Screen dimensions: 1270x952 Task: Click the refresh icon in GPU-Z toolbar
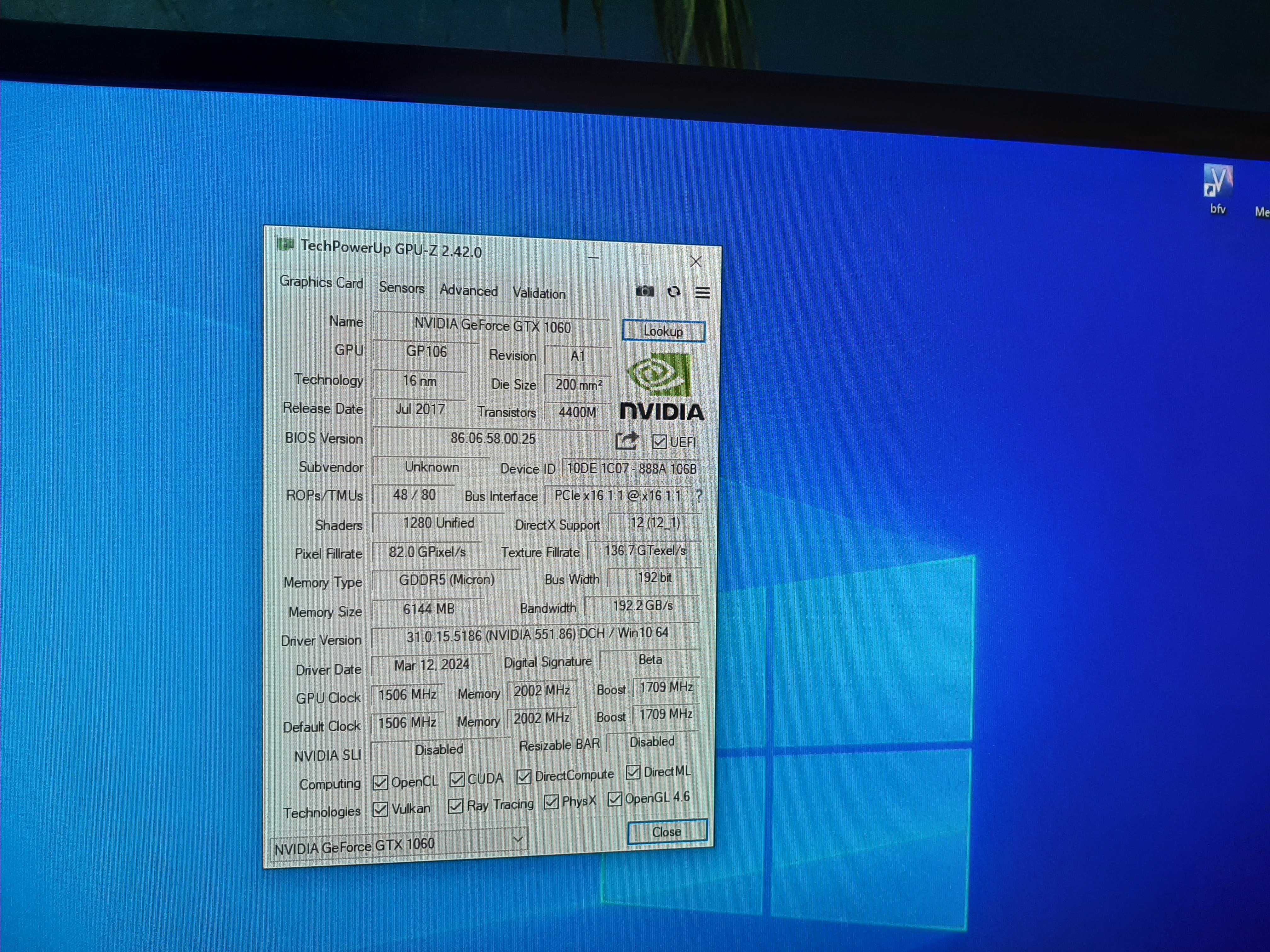(674, 292)
